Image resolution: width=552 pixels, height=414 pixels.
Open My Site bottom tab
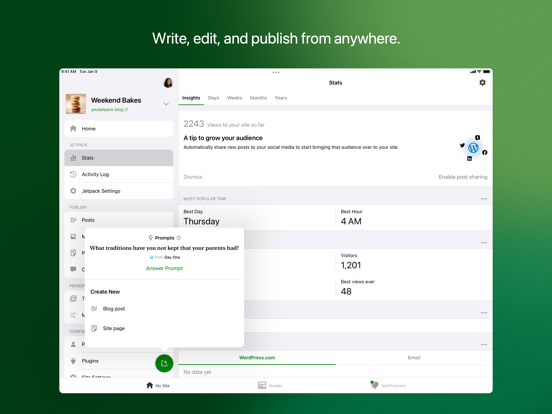(x=158, y=385)
